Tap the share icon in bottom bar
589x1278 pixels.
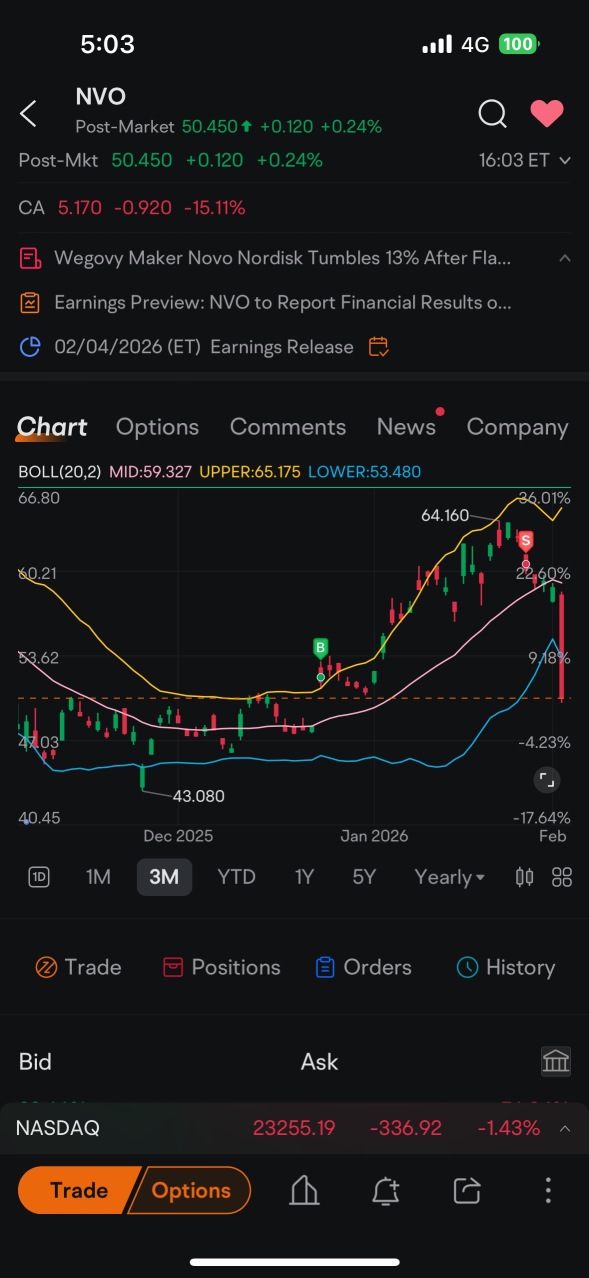click(x=467, y=1190)
